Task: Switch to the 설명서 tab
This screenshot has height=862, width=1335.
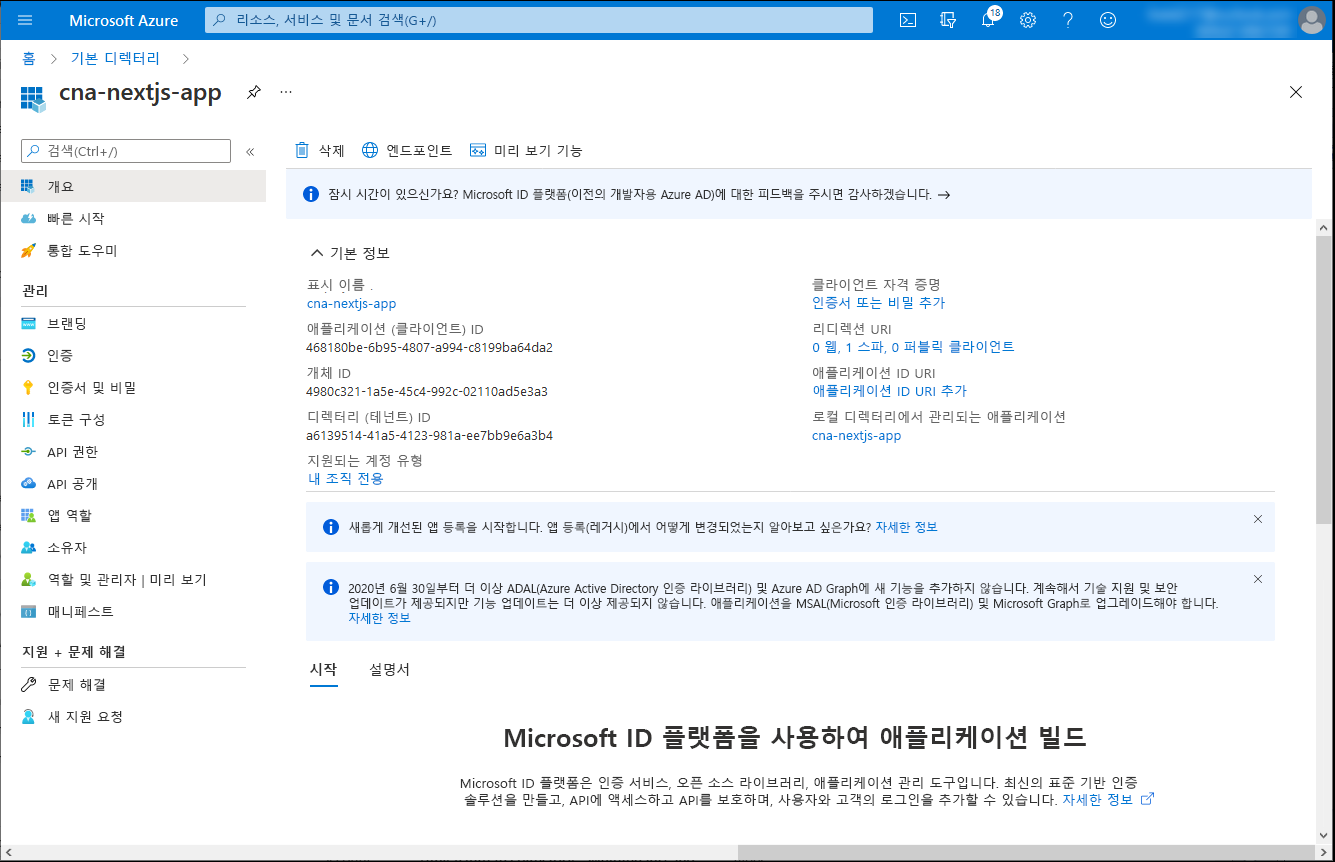Action: (389, 669)
